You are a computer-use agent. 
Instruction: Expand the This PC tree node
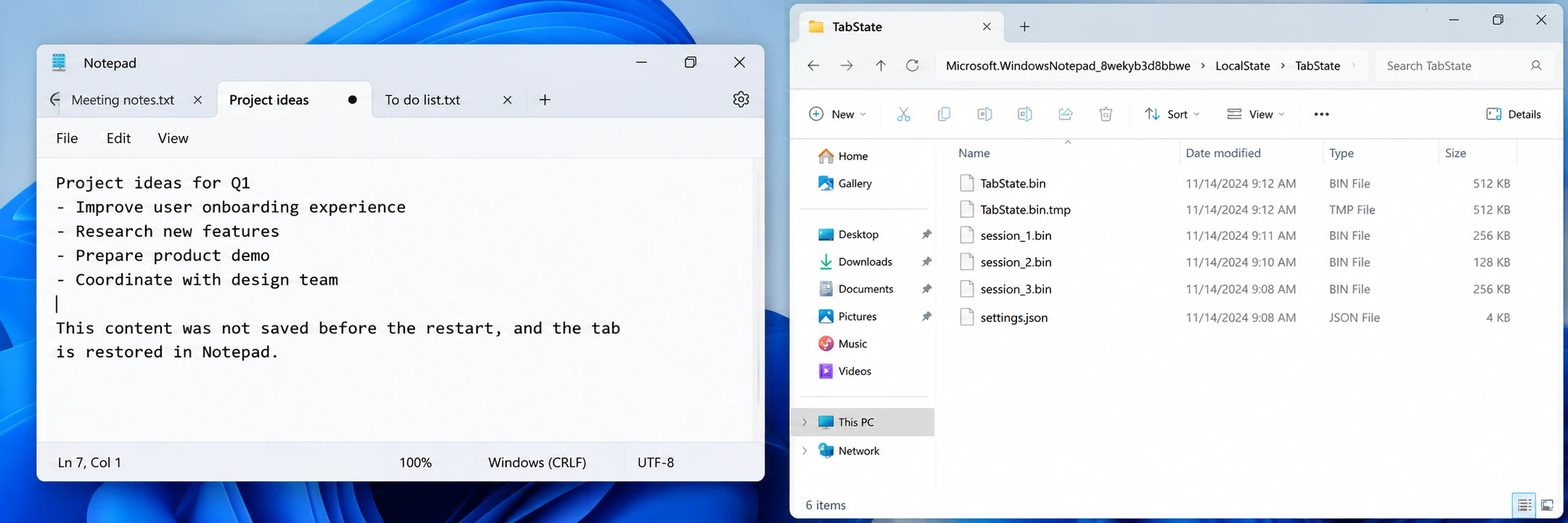(805, 422)
